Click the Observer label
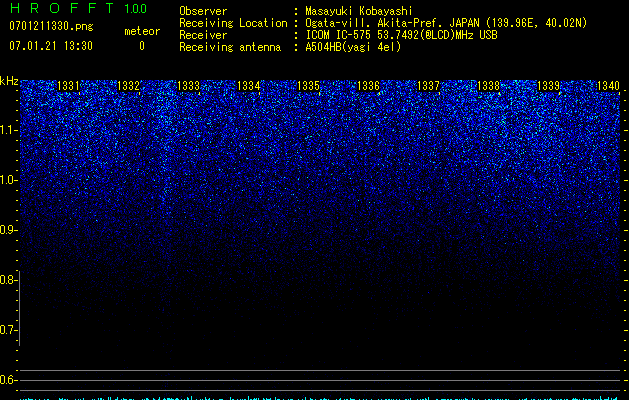This screenshot has width=629, height=400. tap(203, 11)
